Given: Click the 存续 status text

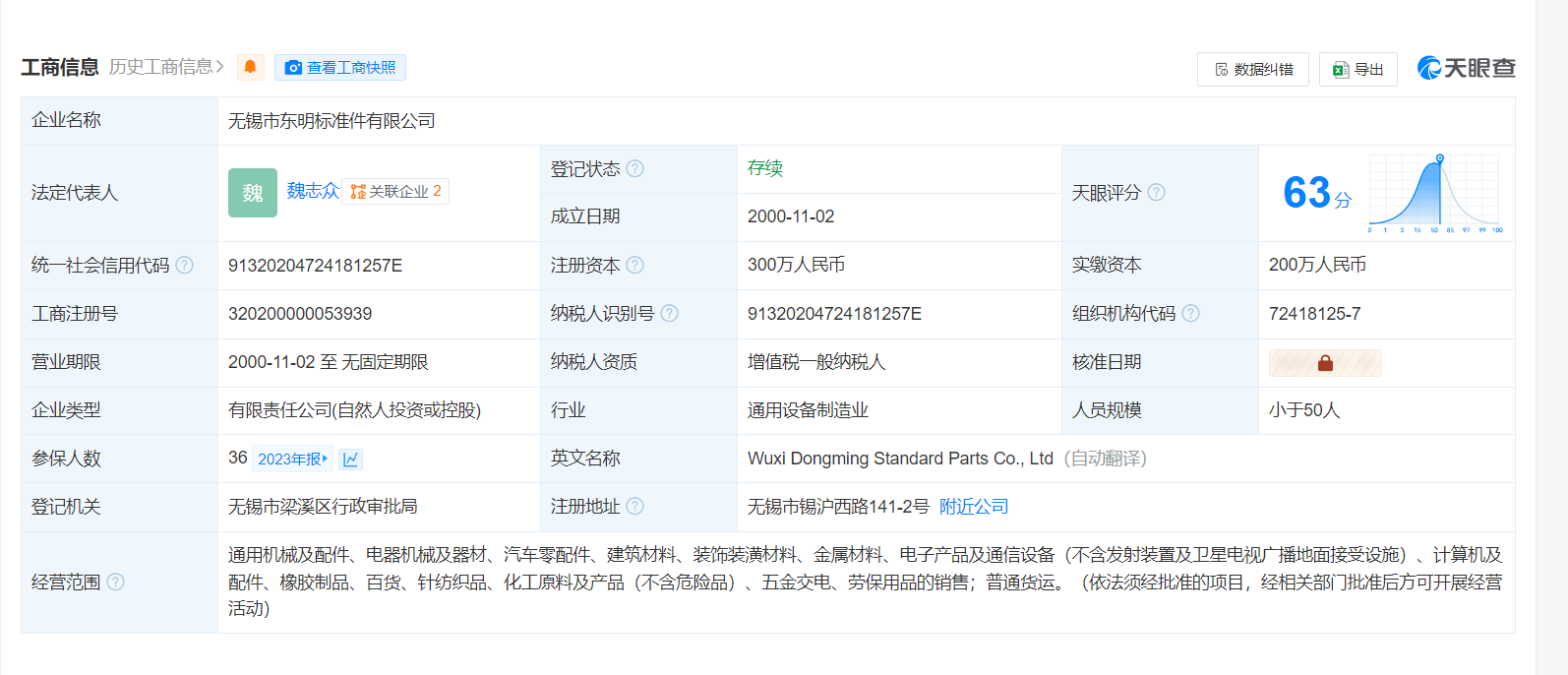Looking at the screenshot, I should (765, 168).
